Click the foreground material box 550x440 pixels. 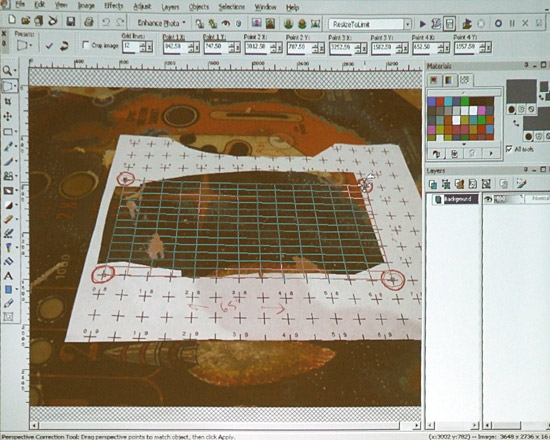pyautogui.click(x=521, y=91)
